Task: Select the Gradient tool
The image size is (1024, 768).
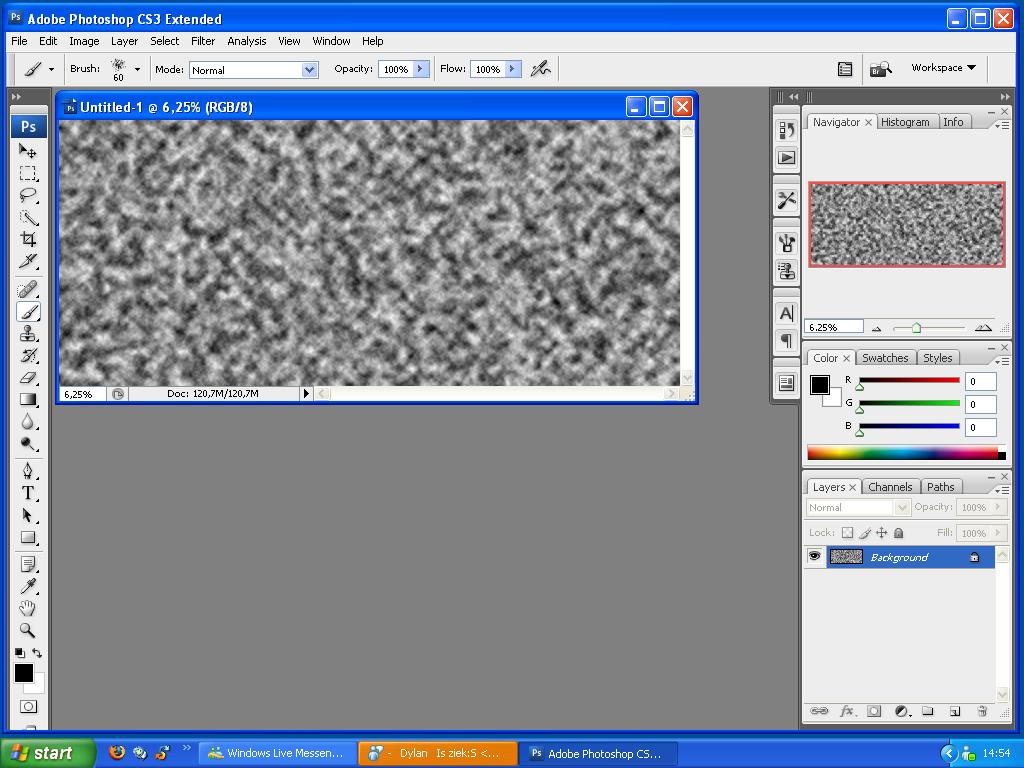Action: 28,400
